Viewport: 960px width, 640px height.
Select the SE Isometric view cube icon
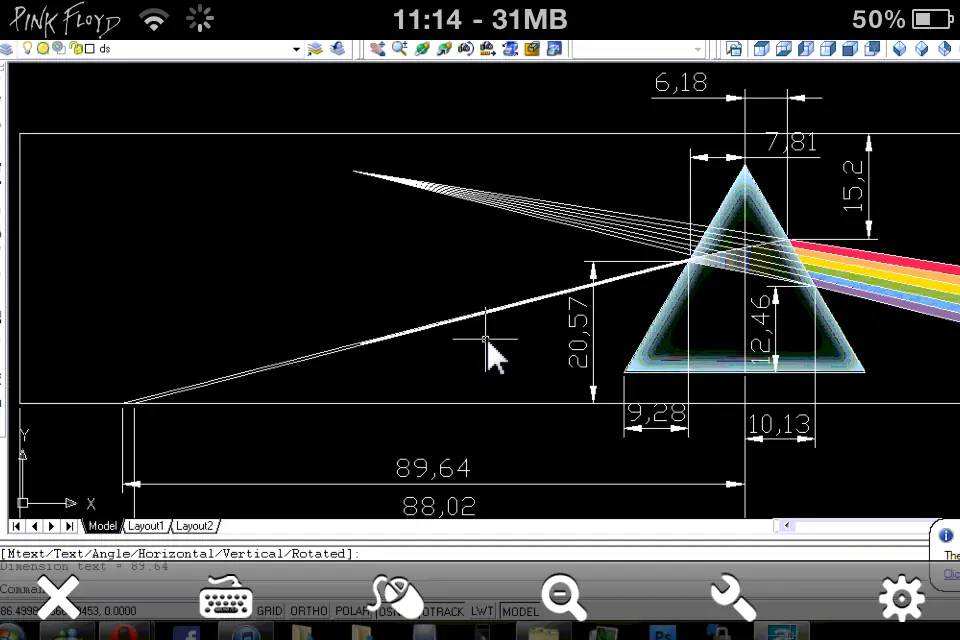[x=921, y=48]
